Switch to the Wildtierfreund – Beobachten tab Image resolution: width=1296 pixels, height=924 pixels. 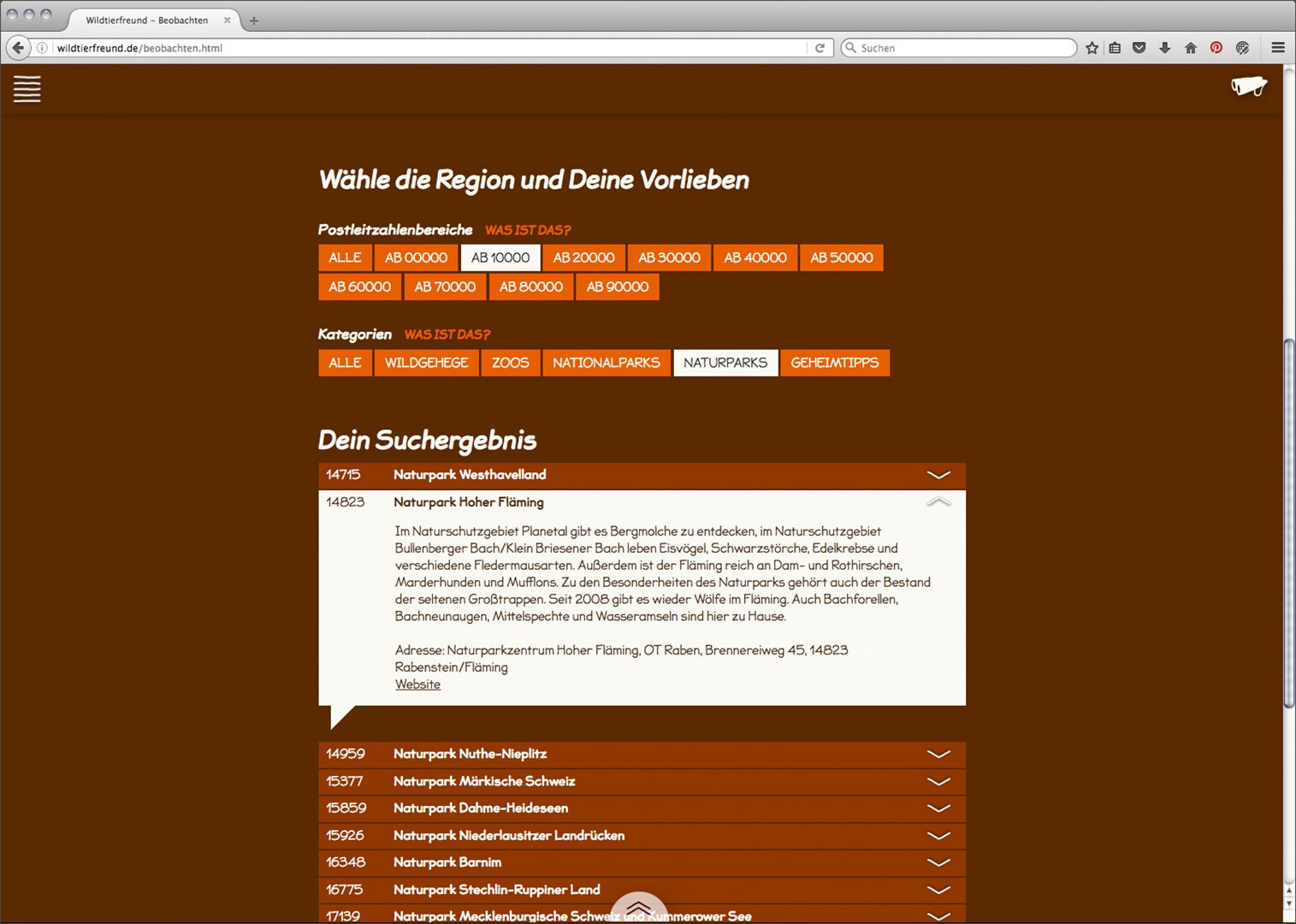[x=146, y=20]
